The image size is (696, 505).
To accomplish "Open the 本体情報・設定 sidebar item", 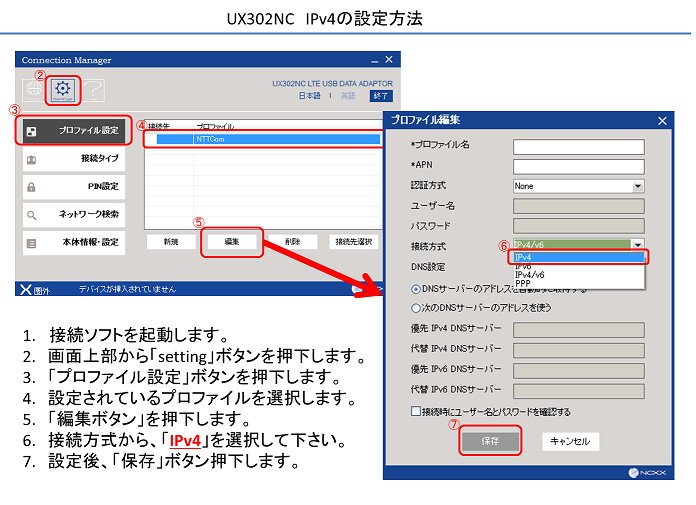I will [x=74, y=243].
